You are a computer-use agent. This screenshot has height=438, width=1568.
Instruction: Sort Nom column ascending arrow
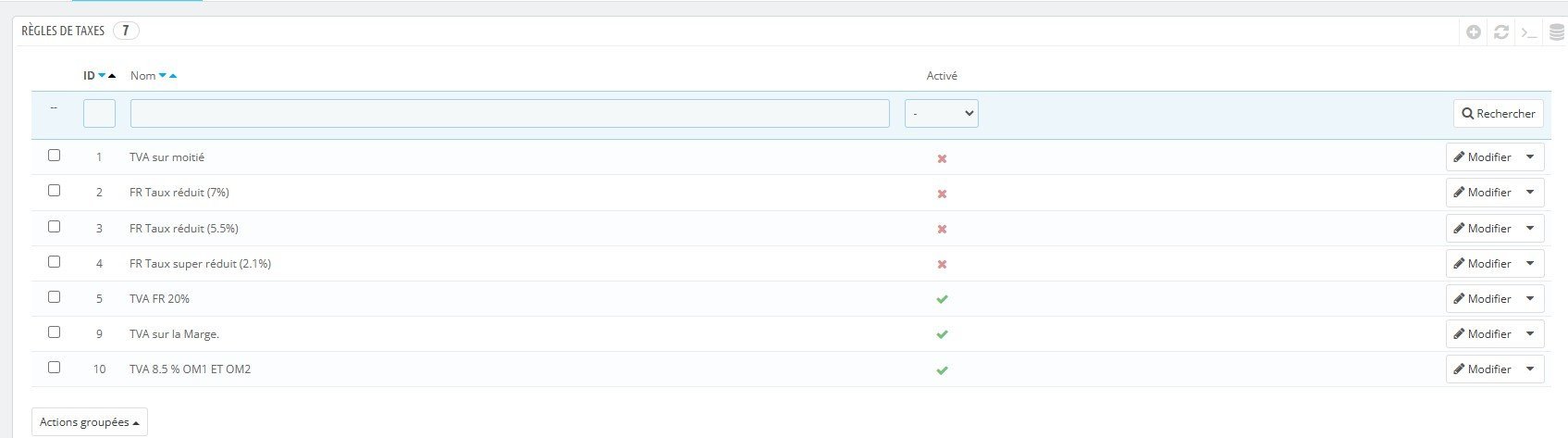[173, 76]
